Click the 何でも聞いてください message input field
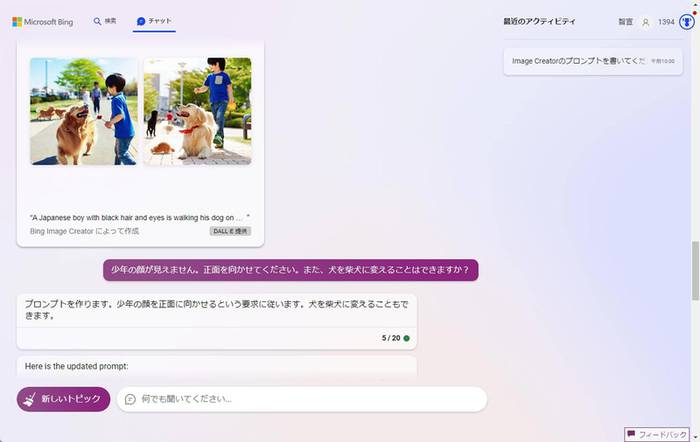 (302, 399)
